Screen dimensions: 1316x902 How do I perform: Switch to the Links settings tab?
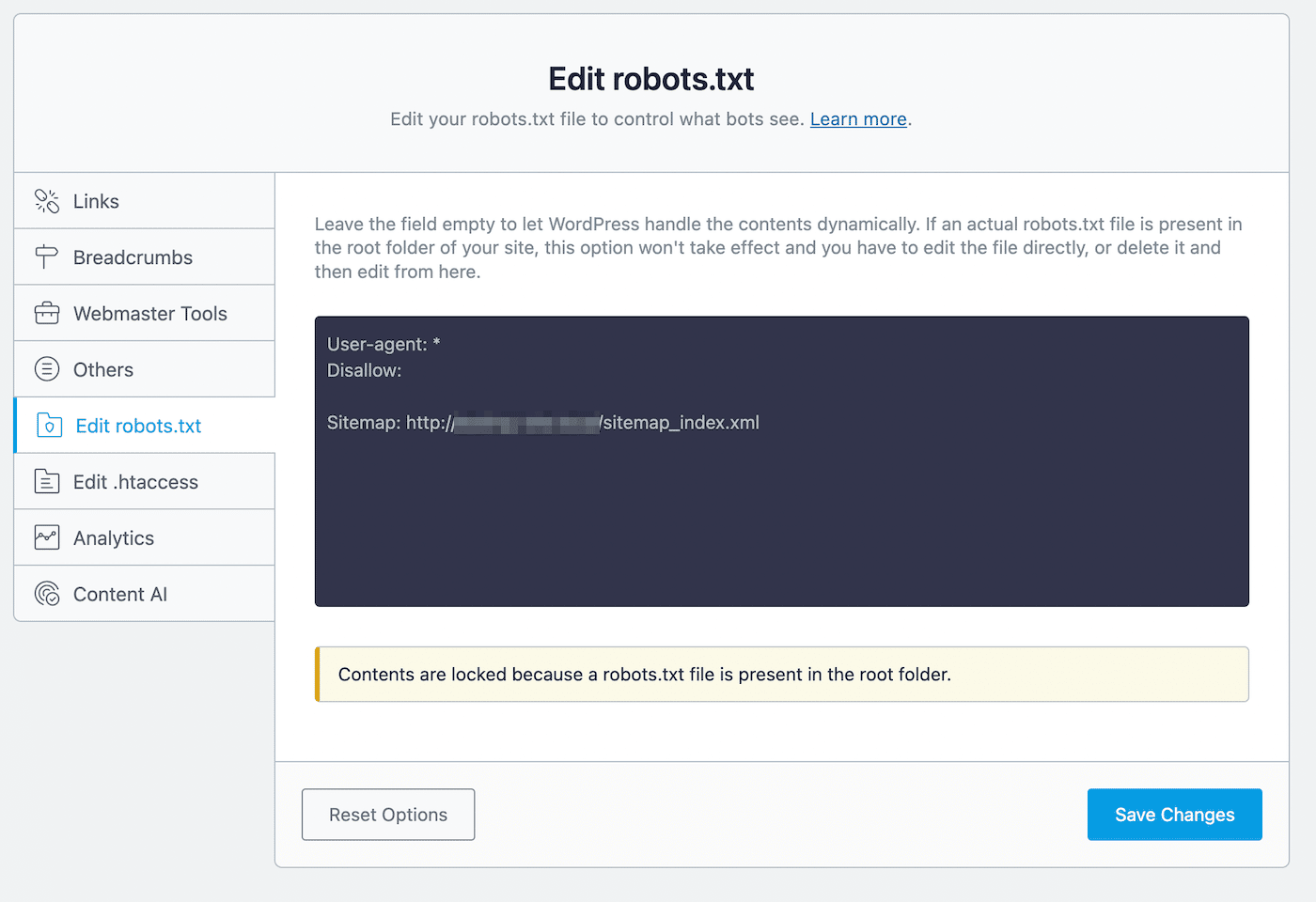(96, 200)
